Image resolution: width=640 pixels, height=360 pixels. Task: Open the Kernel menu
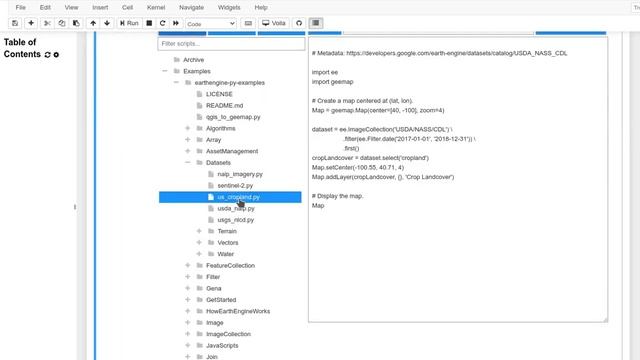[156, 7]
